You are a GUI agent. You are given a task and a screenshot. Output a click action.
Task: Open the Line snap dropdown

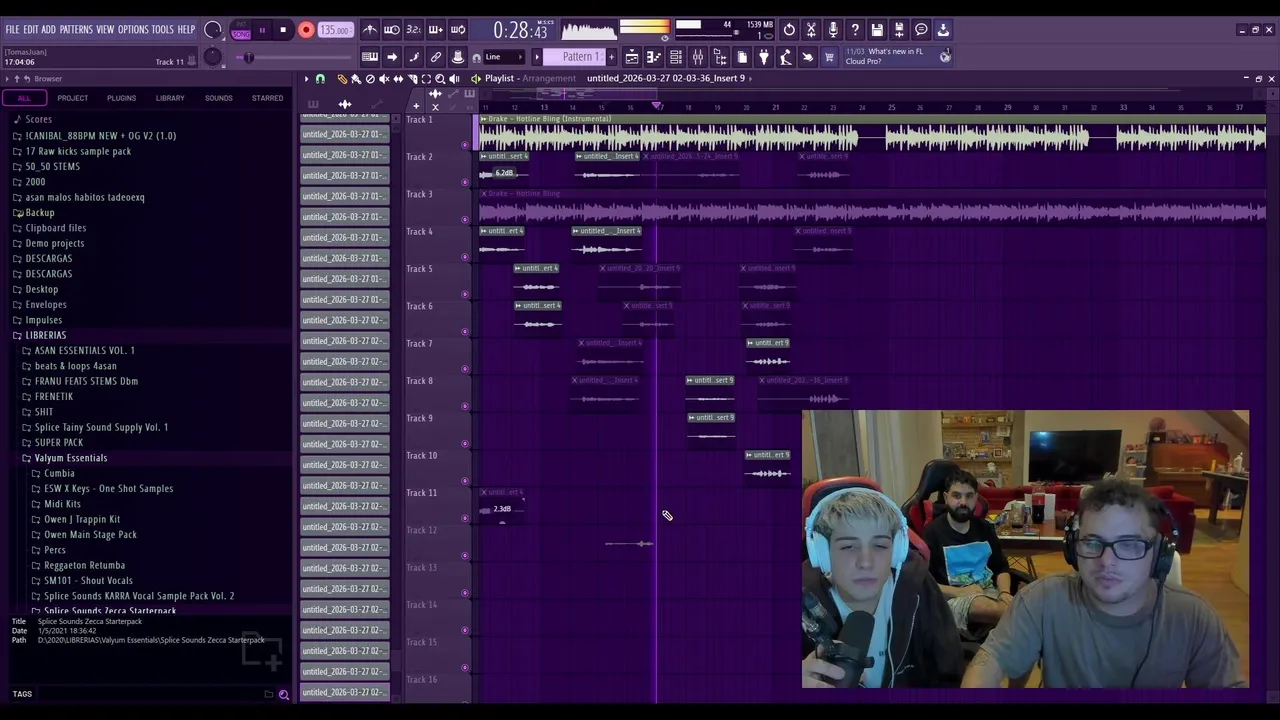point(504,57)
